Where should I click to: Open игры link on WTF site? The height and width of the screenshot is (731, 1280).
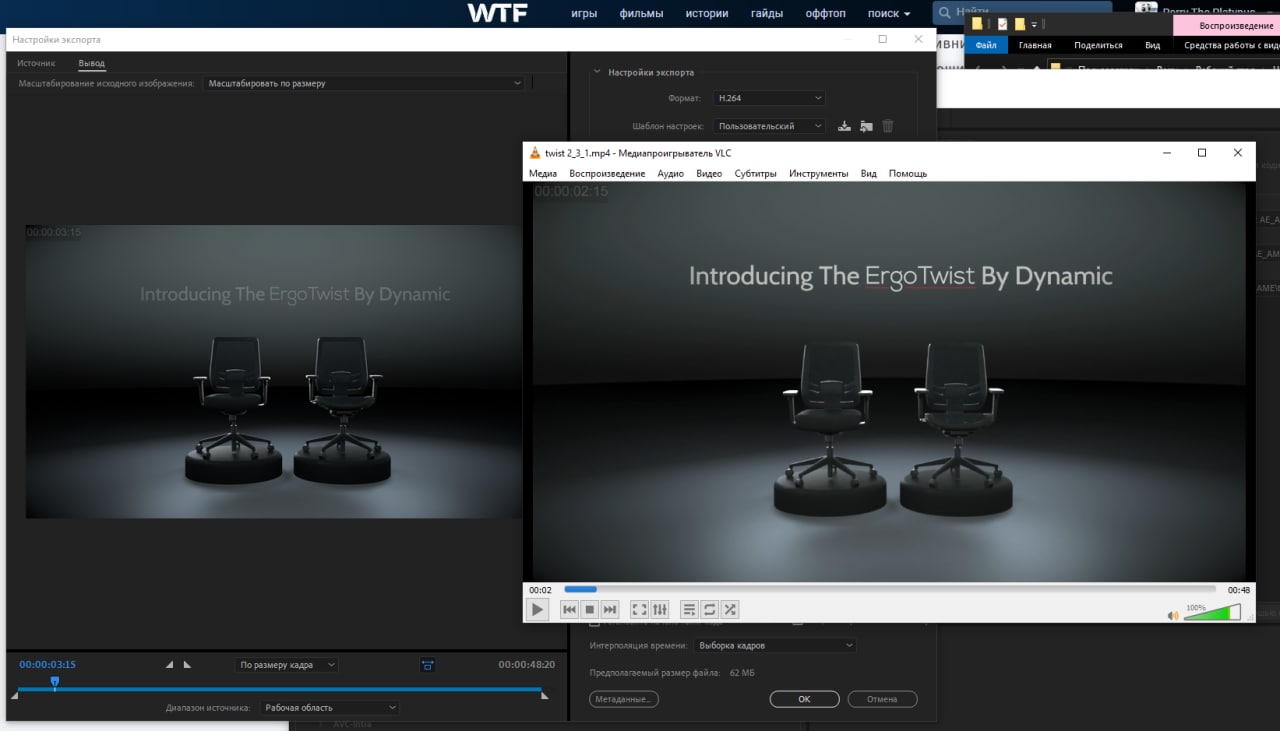pyautogui.click(x=584, y=14)
